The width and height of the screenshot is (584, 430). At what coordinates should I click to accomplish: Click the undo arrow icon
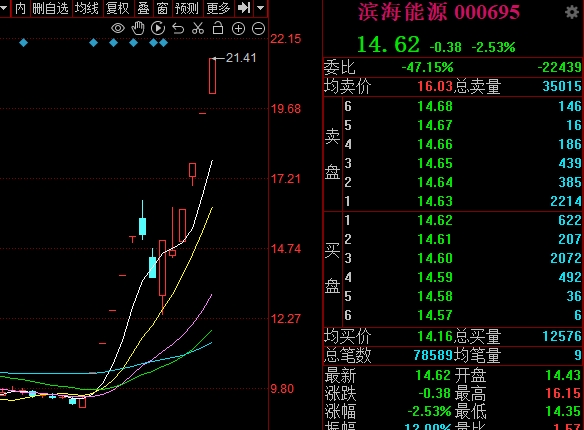coord(178,28)
